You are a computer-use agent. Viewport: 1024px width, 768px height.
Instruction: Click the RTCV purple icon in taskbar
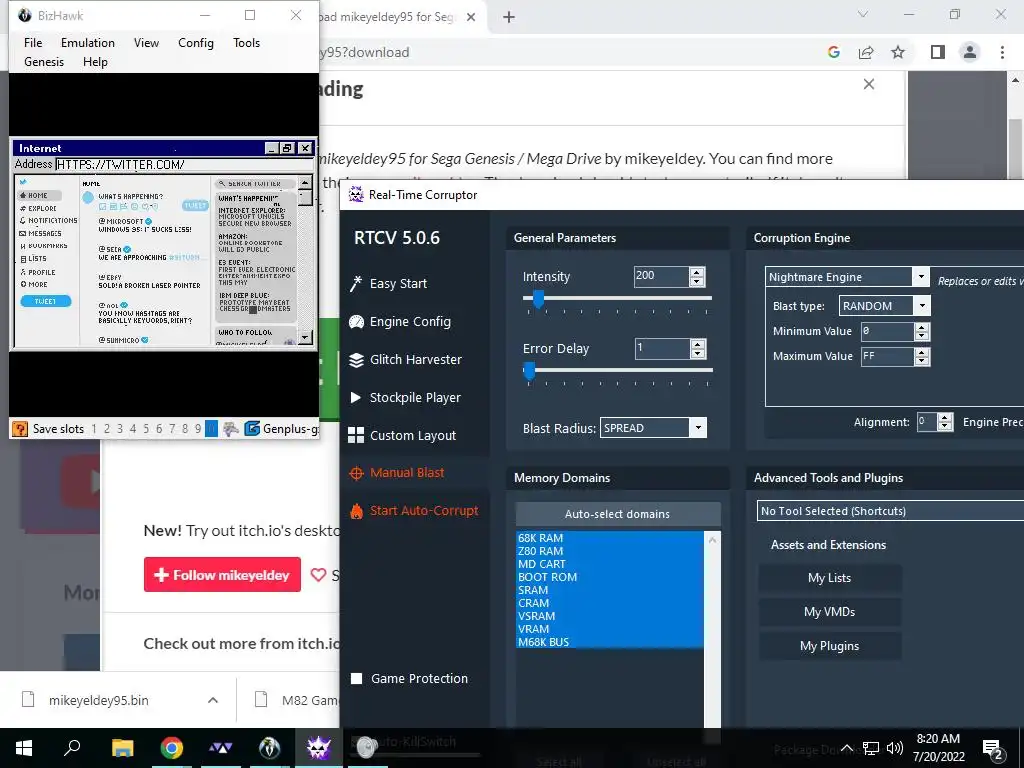tap(318, 748)
